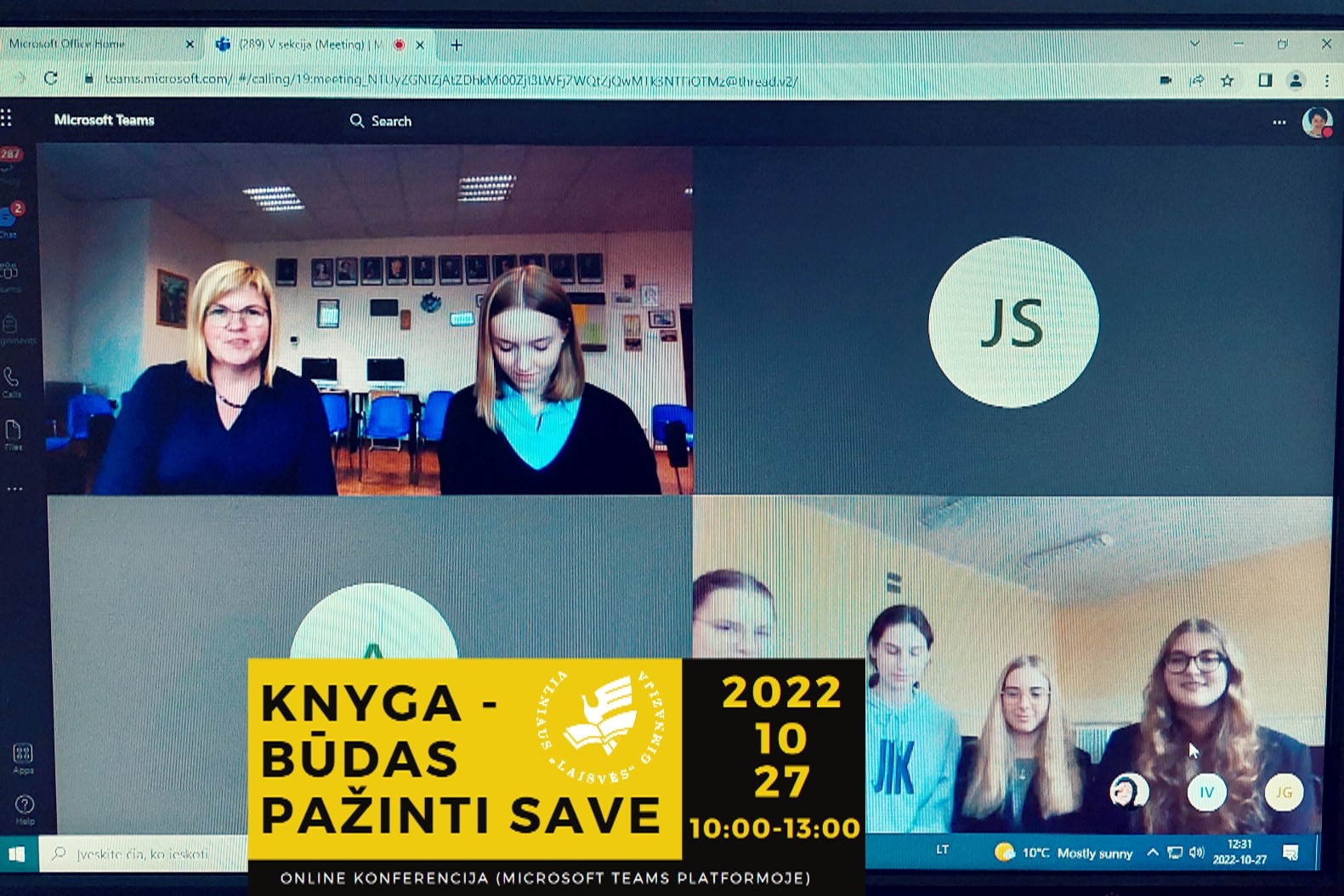Open the network icon in system tray
The width and height of the screenshot is (1344, 896).
click(x=1175, y=853)
